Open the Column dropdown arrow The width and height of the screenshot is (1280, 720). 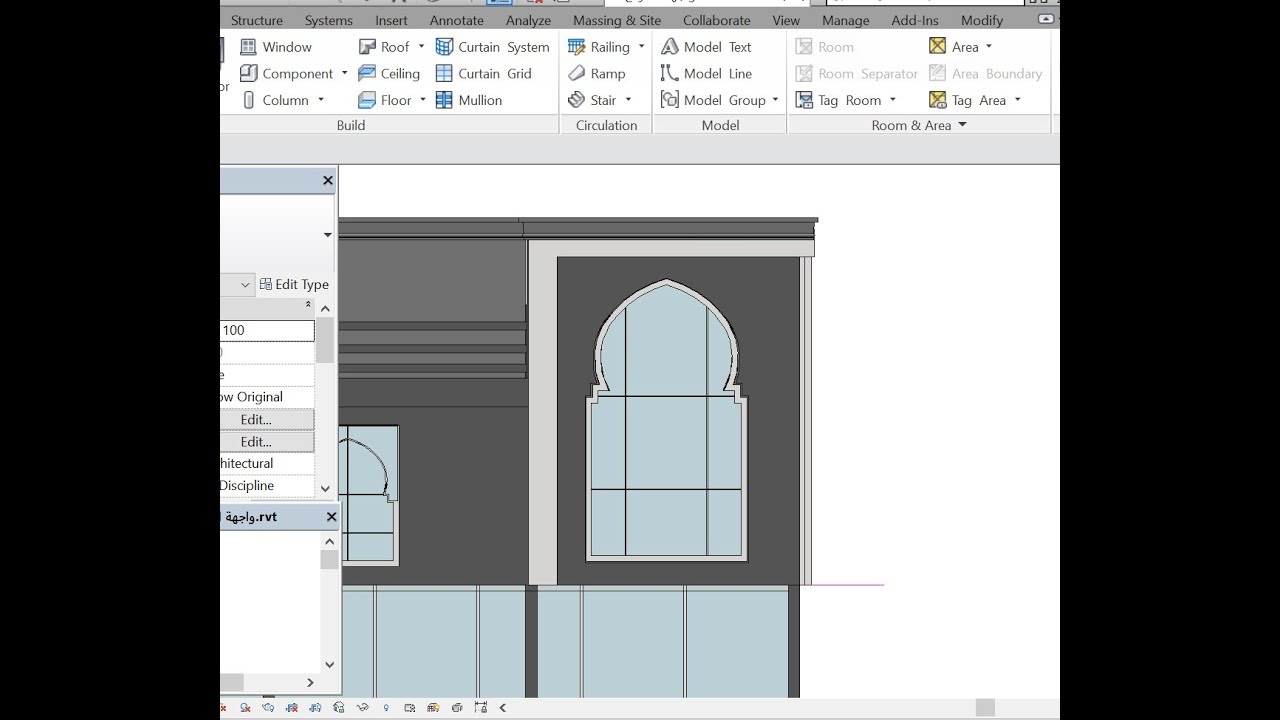tap(321, 100)
